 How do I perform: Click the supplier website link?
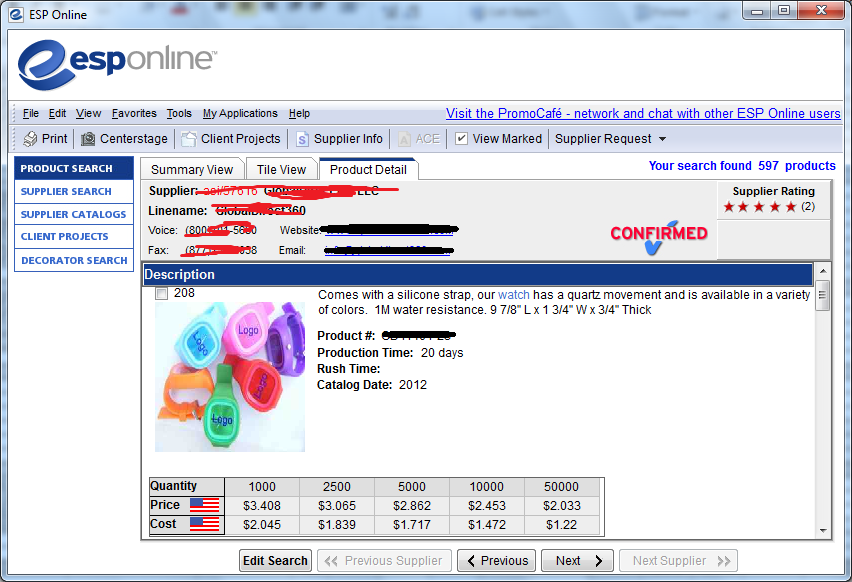point(389,230)
